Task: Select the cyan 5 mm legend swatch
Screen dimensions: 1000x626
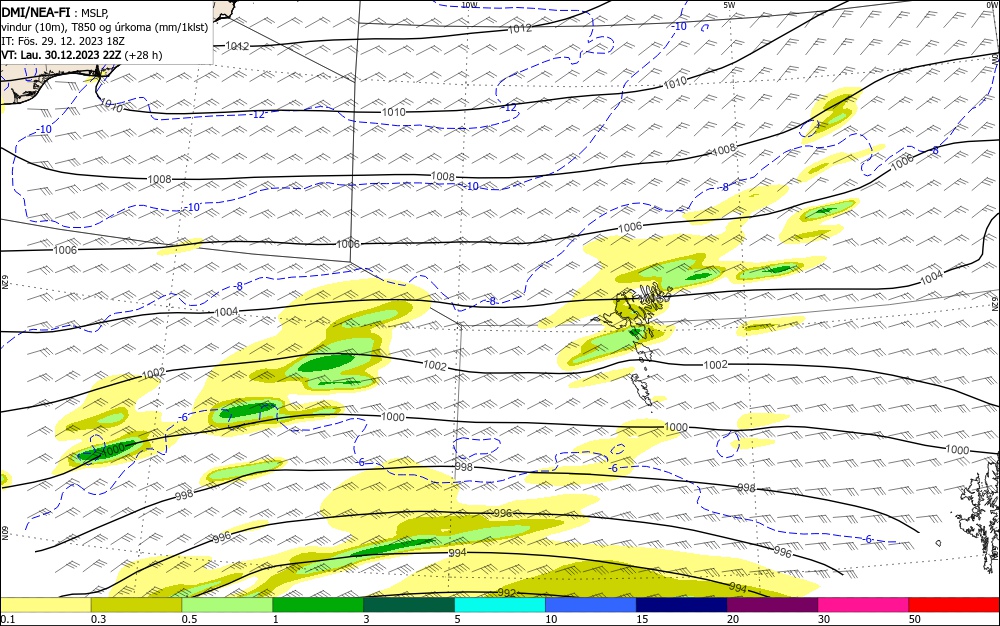Action: 500,605
